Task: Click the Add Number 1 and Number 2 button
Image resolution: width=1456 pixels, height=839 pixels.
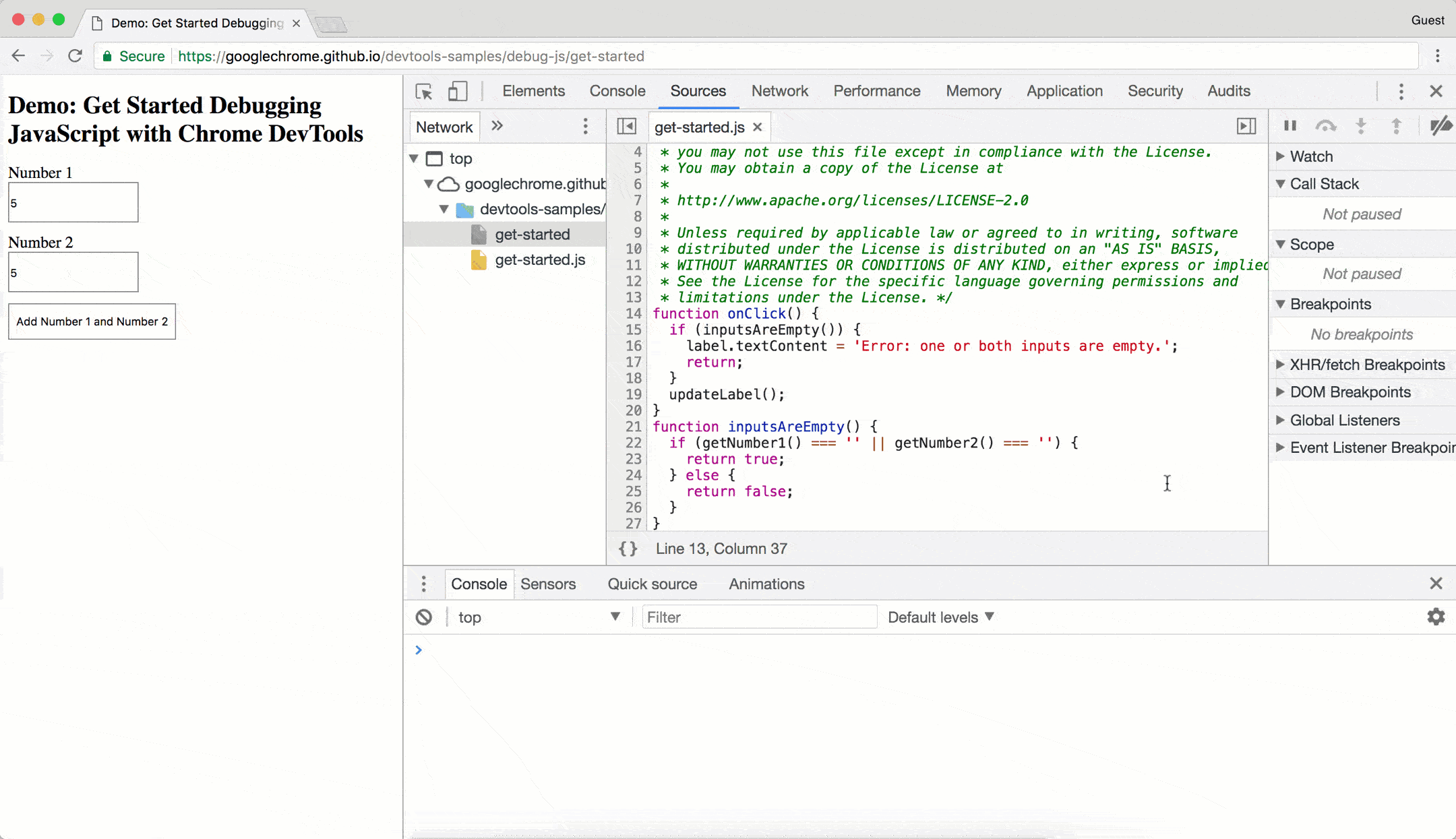Action: 92,321
